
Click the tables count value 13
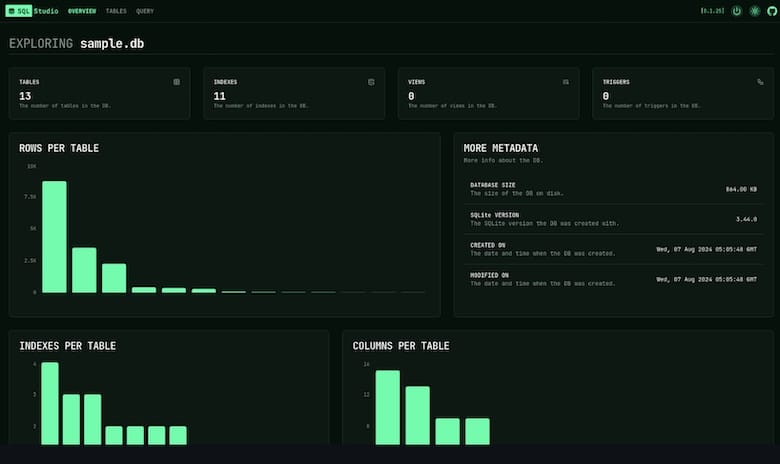[x=25, y=96]
